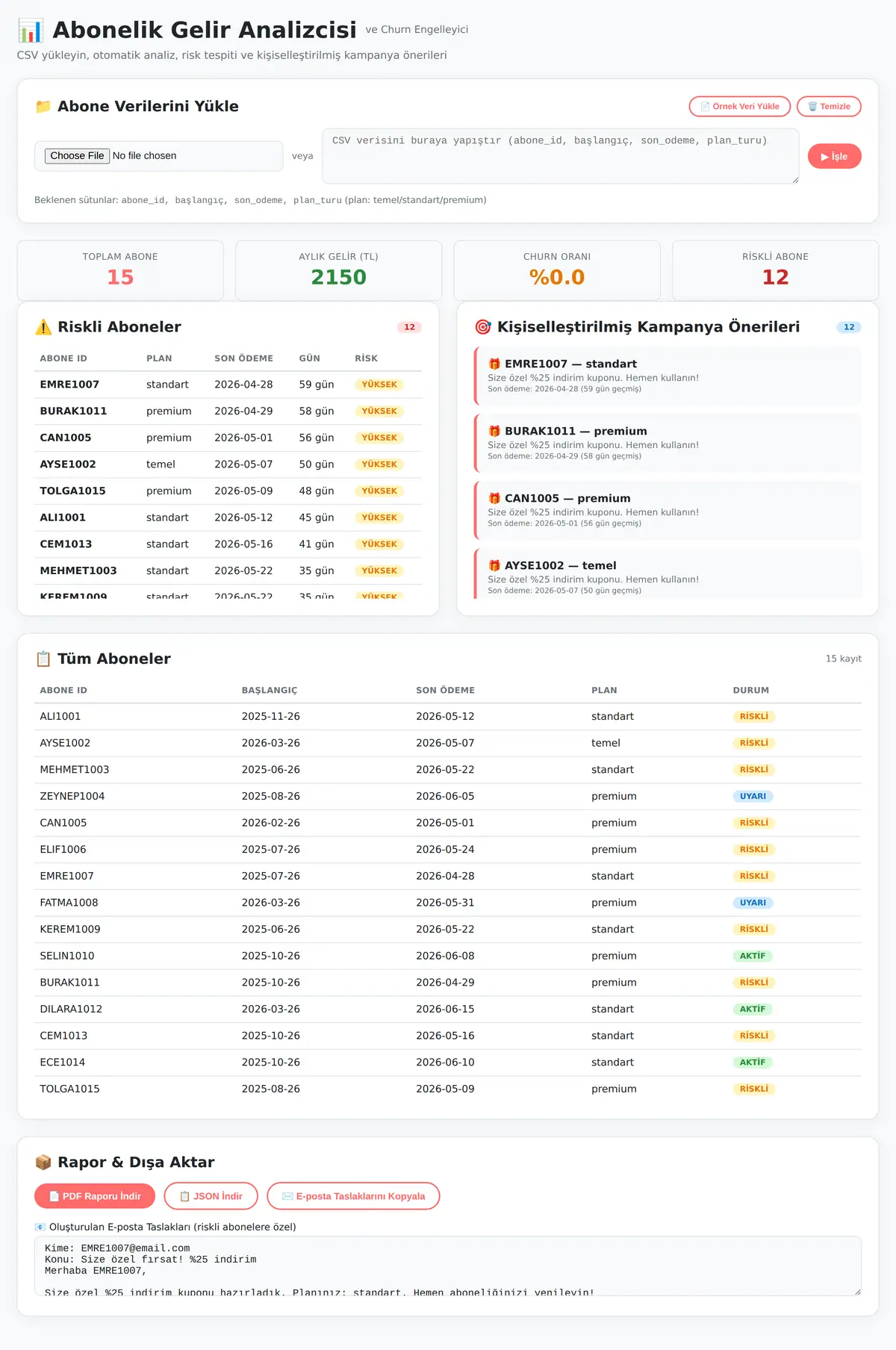Click the gift icon on the AYSE1002 campaign card
This screenshot has height=1350, width=896.
click(x=494, y=565)
